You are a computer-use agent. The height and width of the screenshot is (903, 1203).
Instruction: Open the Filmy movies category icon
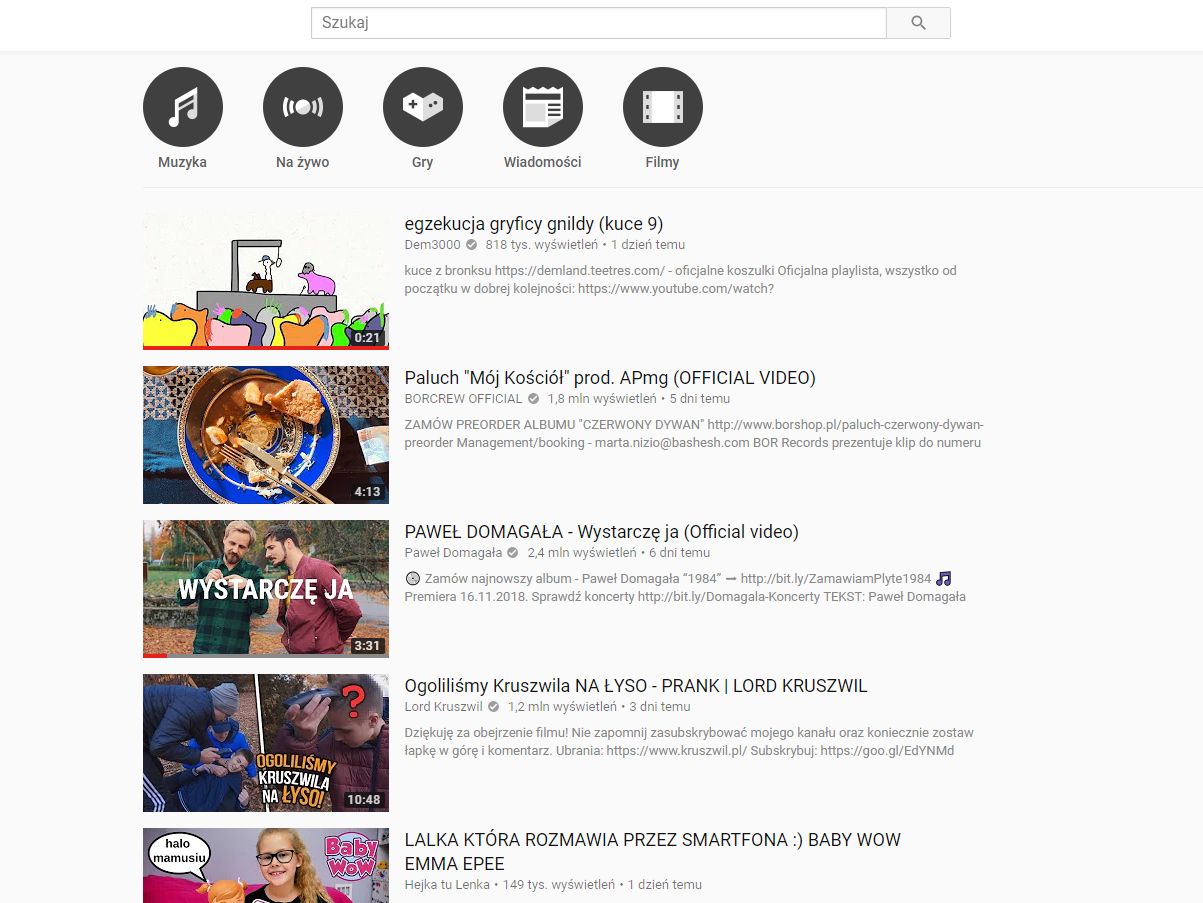click(x=663, y=107)
